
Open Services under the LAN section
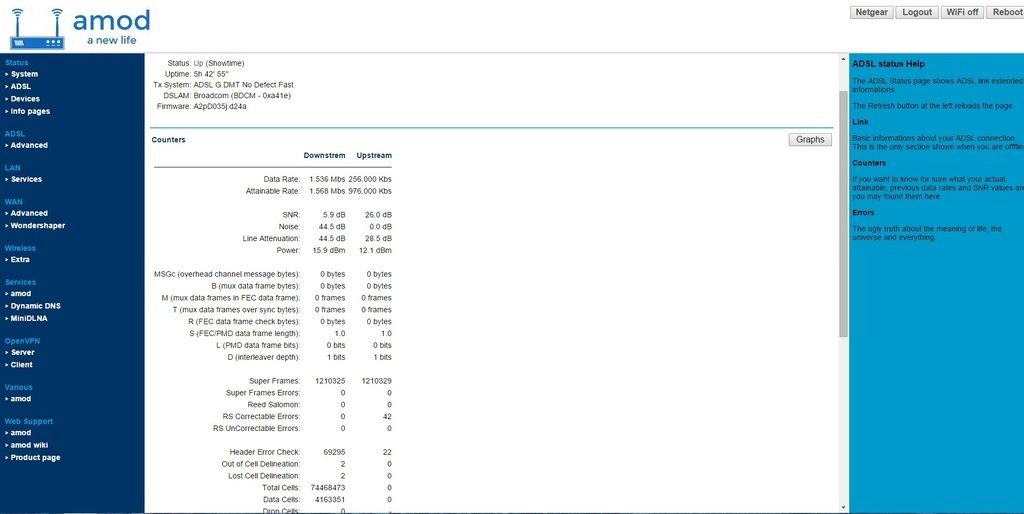click(x=26, y=179)
